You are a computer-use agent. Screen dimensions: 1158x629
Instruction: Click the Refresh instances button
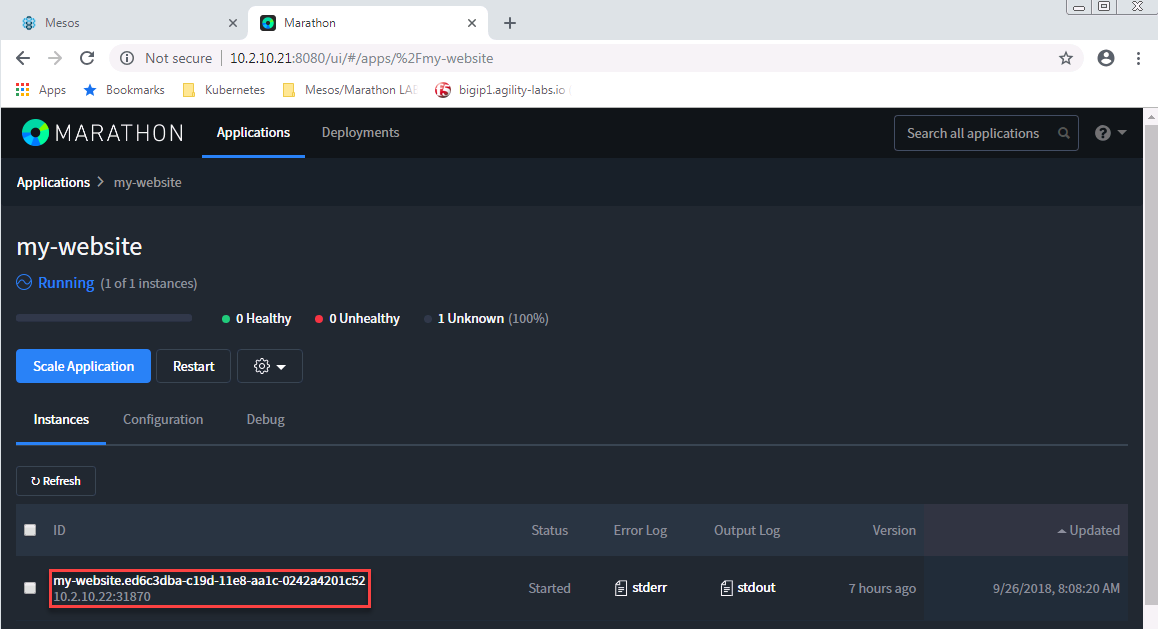pos(56,481)
